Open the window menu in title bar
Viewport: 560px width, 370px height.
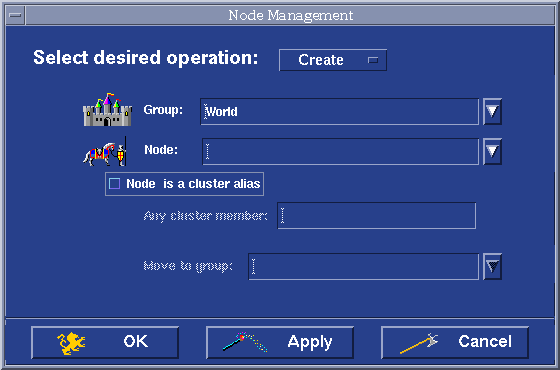15,15
